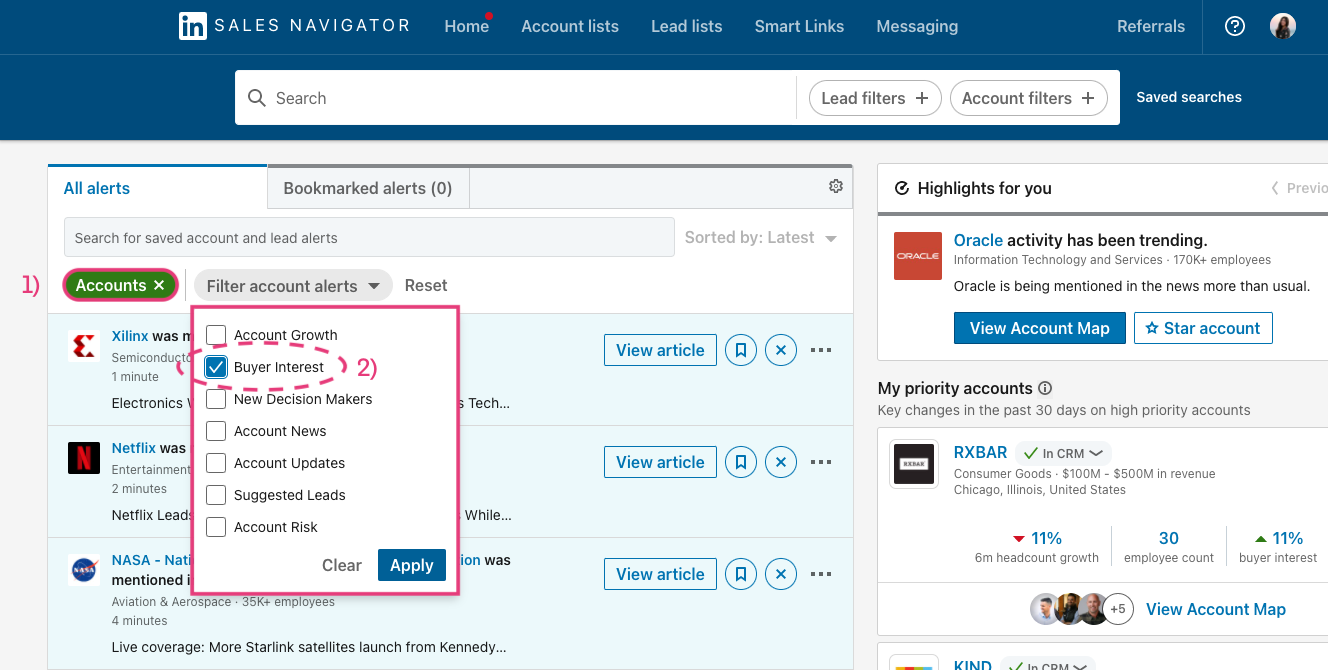Screen dimensions: 1328x670
Task: Open the Filter account alerts dropdown
Action: pos(293,286)
